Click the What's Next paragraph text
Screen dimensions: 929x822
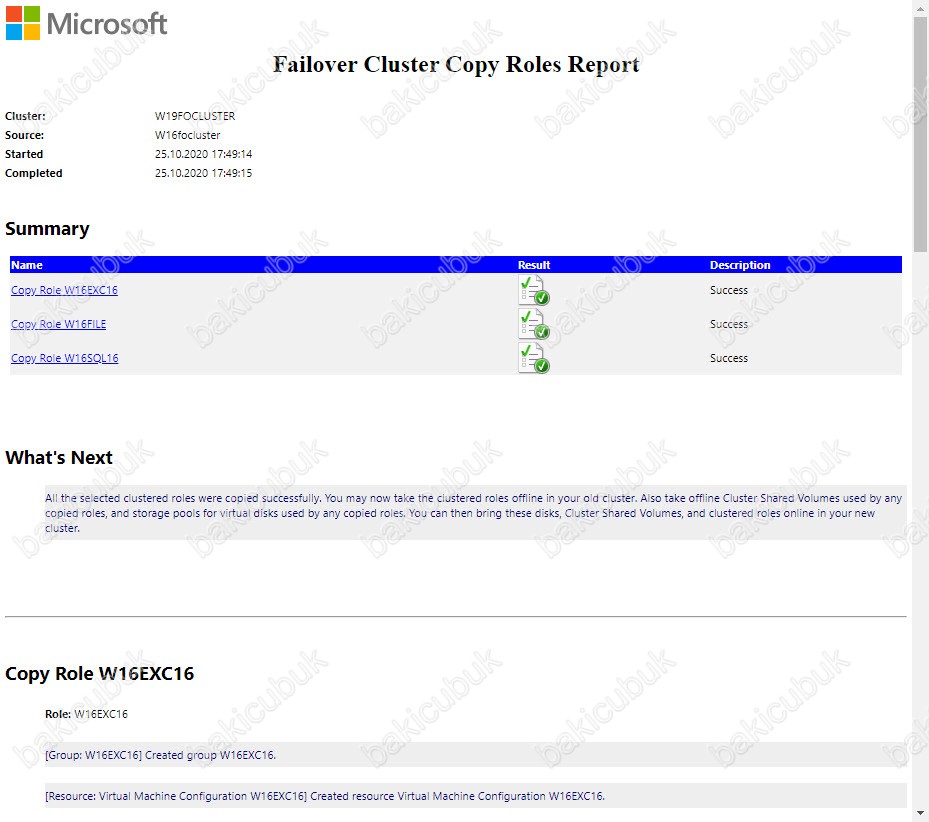475,513
